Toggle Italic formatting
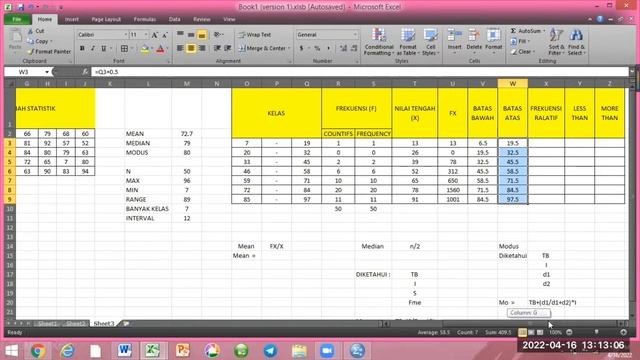 [93, 49]
